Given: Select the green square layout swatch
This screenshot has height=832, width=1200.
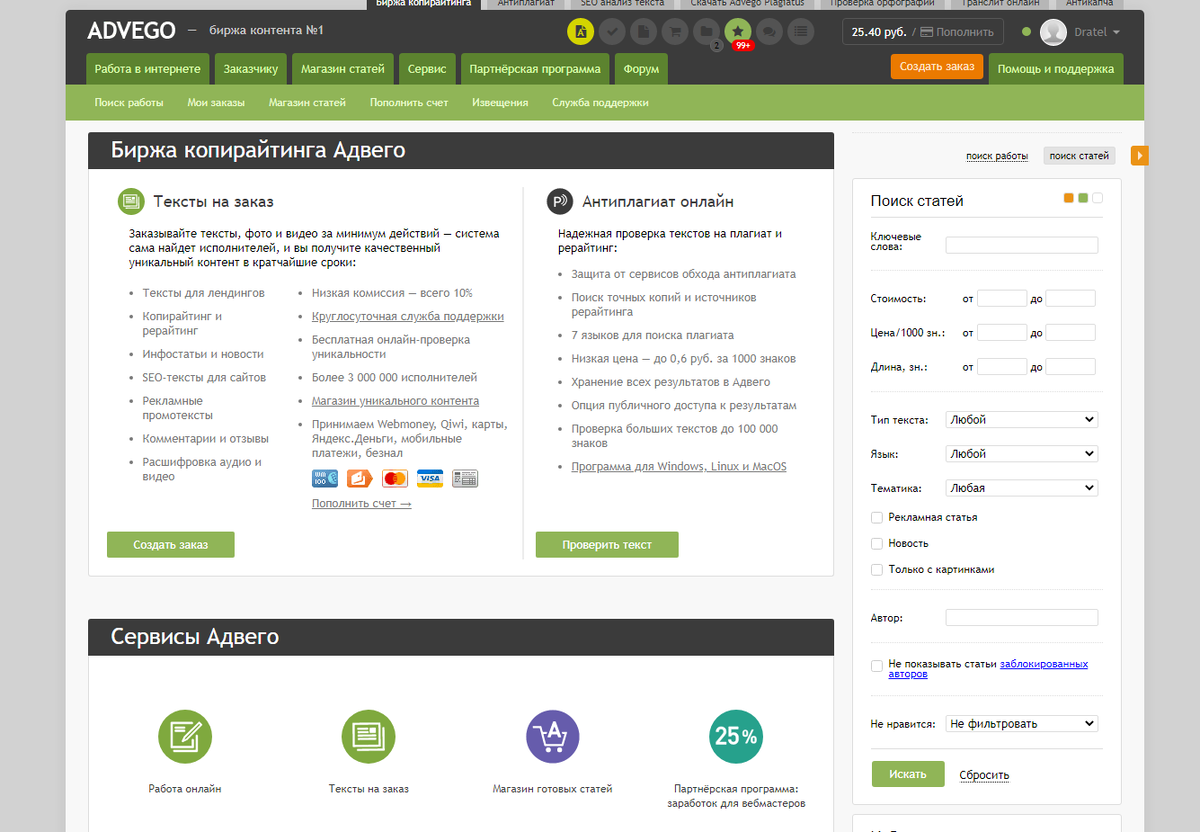Looking at the screenshot, I should 1083,198.
